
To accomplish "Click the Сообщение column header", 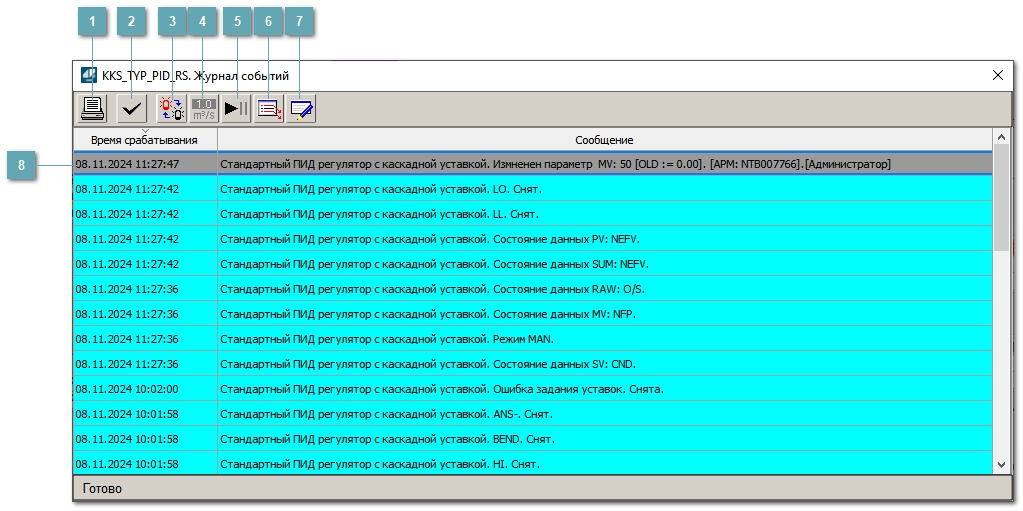I will 603,140.
